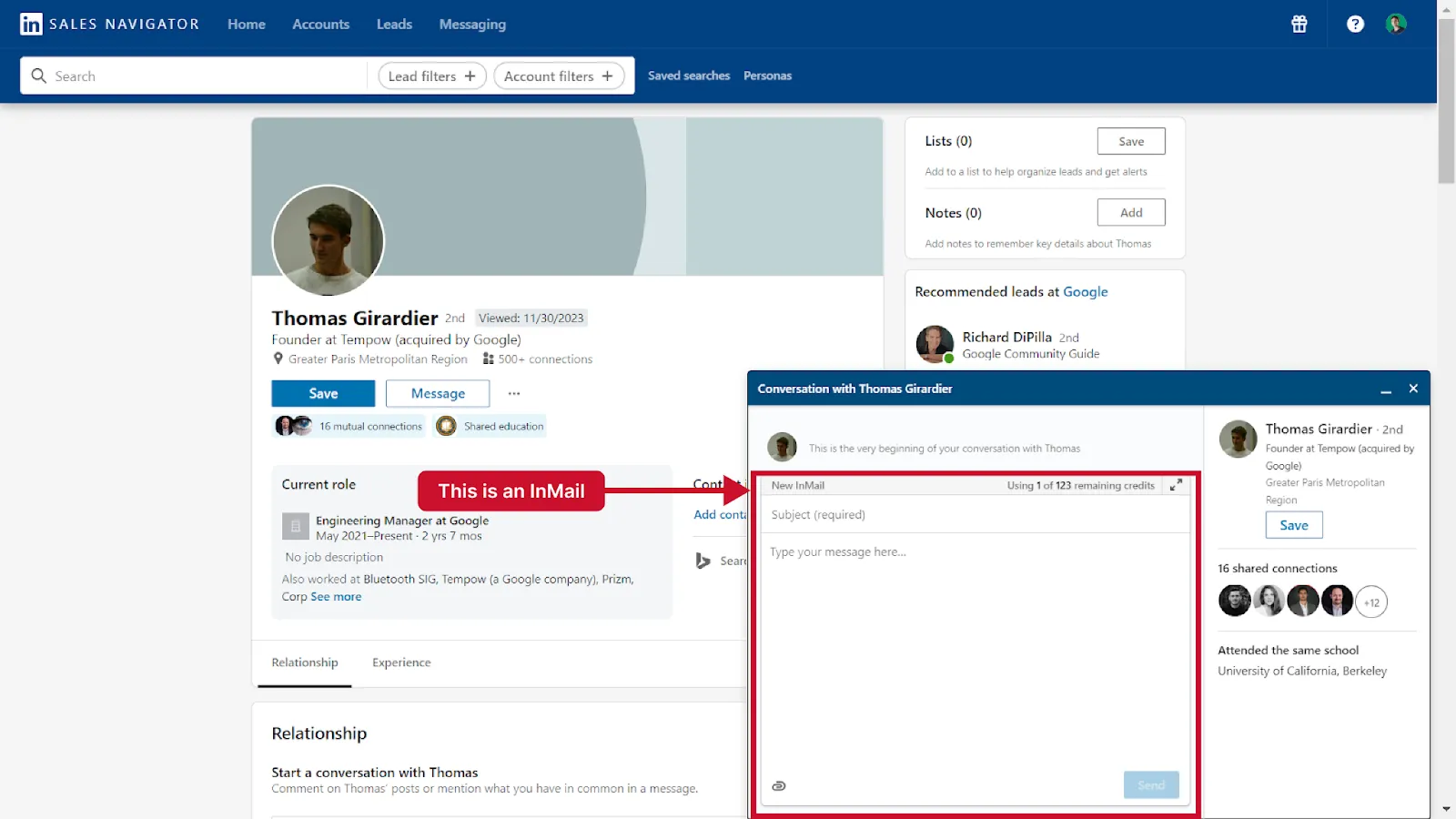Open the gift icon in top bar
Image resolution: width=1456 pixels, height=819 pixels.
[1299, 24]
